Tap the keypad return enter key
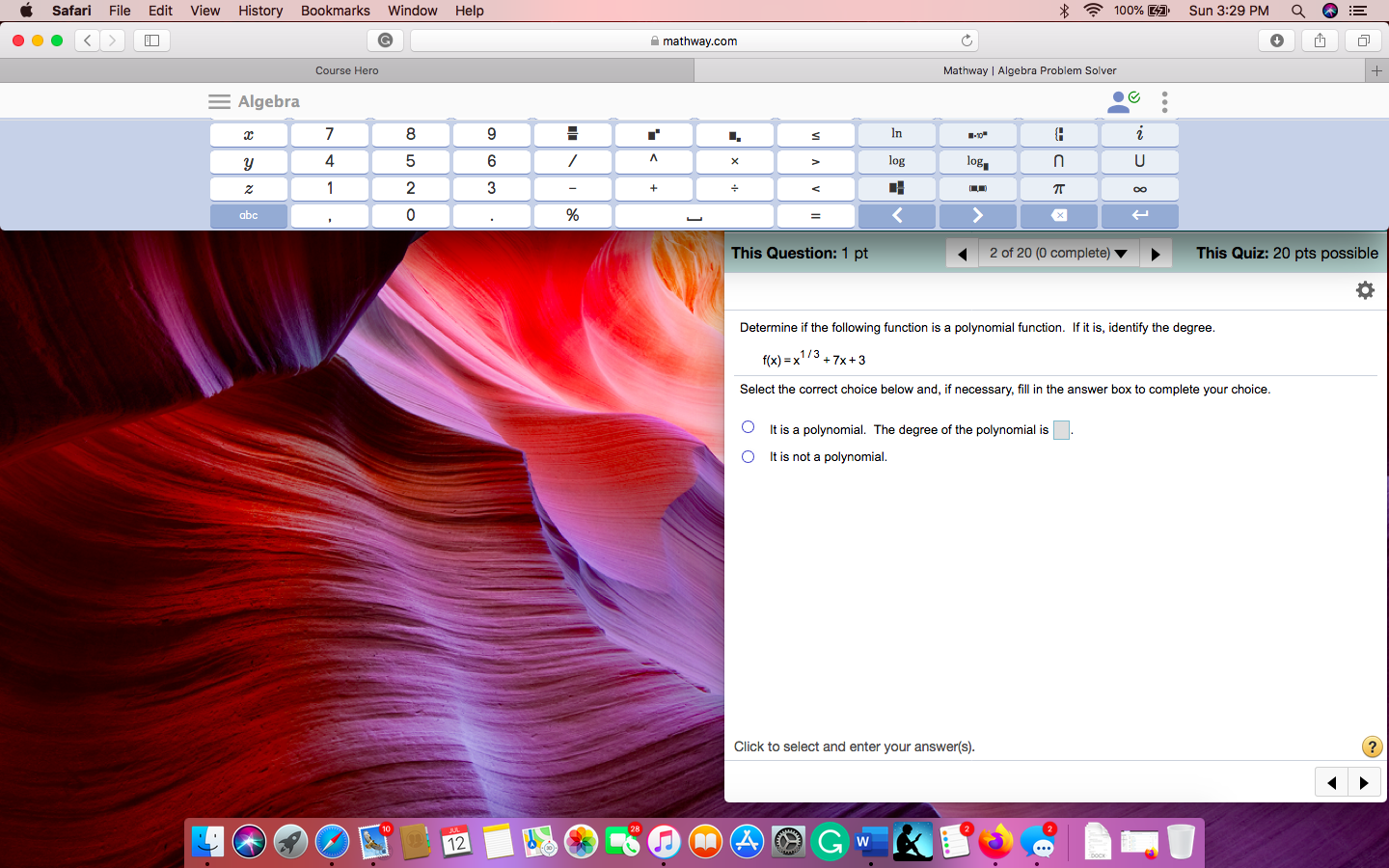 (1139, 215)
